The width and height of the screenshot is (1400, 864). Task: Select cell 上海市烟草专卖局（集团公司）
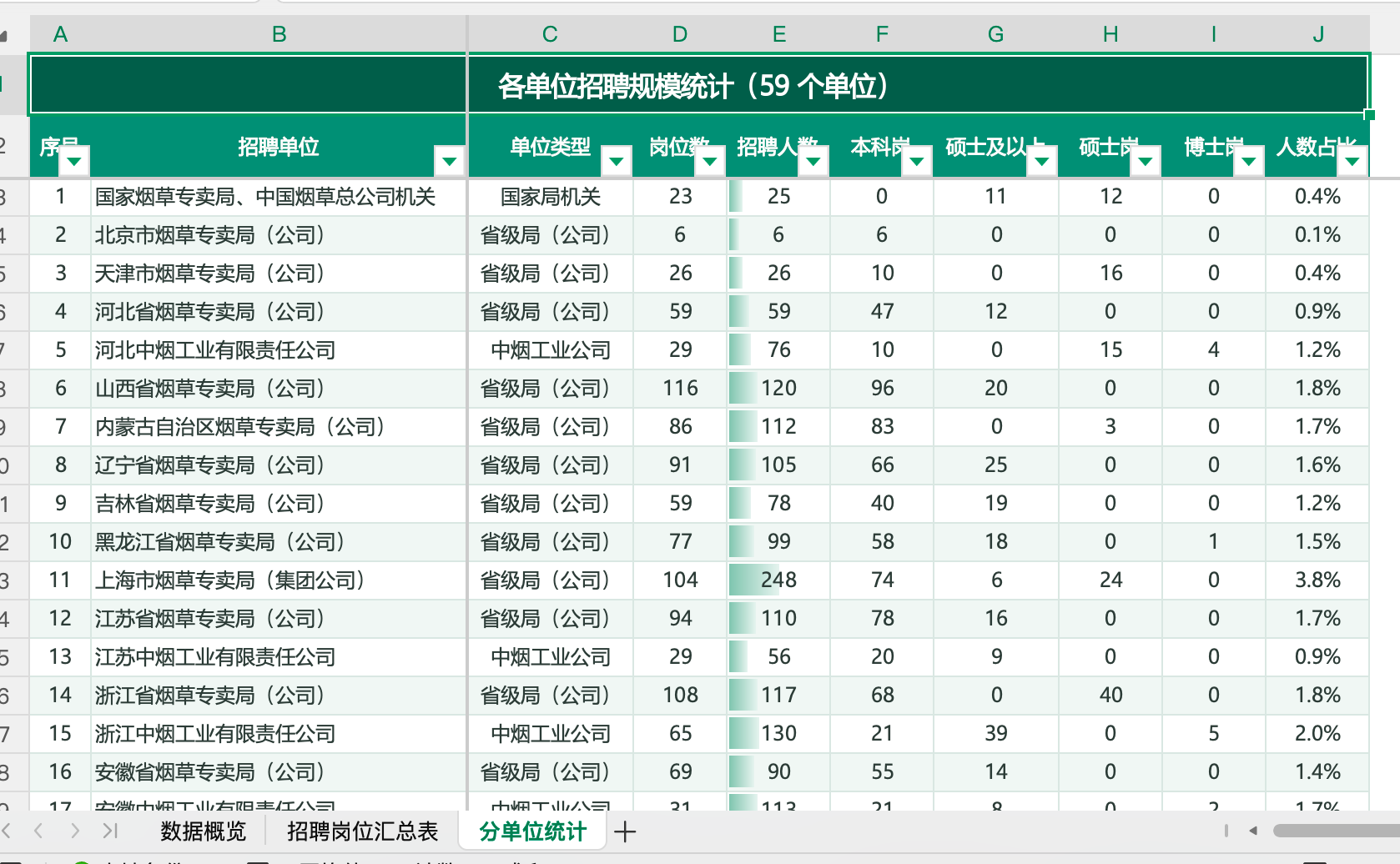tap(279, 580)
